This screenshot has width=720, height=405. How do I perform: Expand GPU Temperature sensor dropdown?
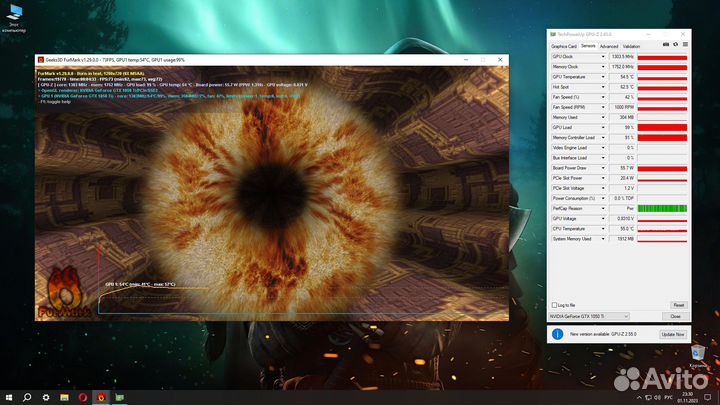(603, 77)
